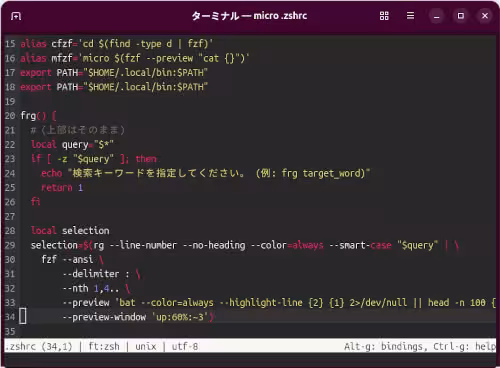
Task: Click 'Ctrl-g: help' status hint
Action: 465,347
